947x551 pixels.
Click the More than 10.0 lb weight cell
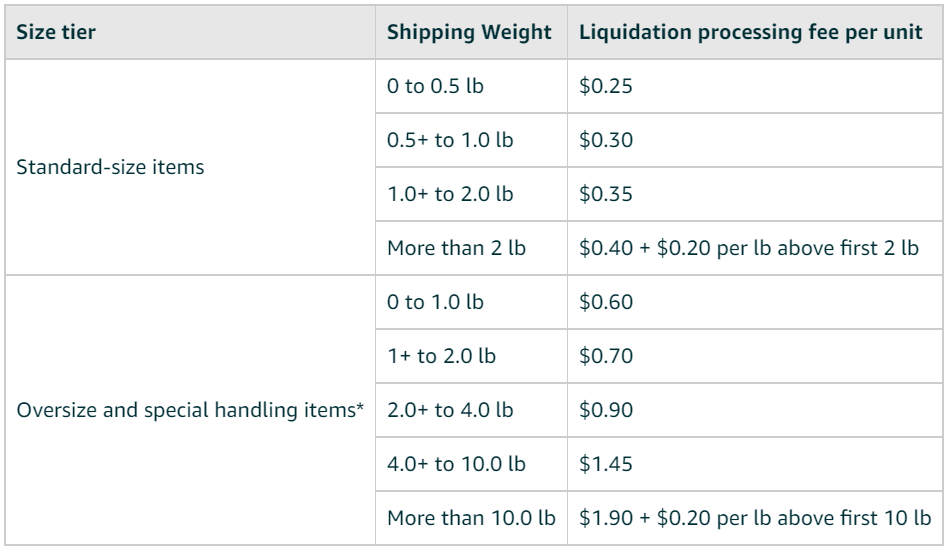pyautogui.click(x=471, y=518)
